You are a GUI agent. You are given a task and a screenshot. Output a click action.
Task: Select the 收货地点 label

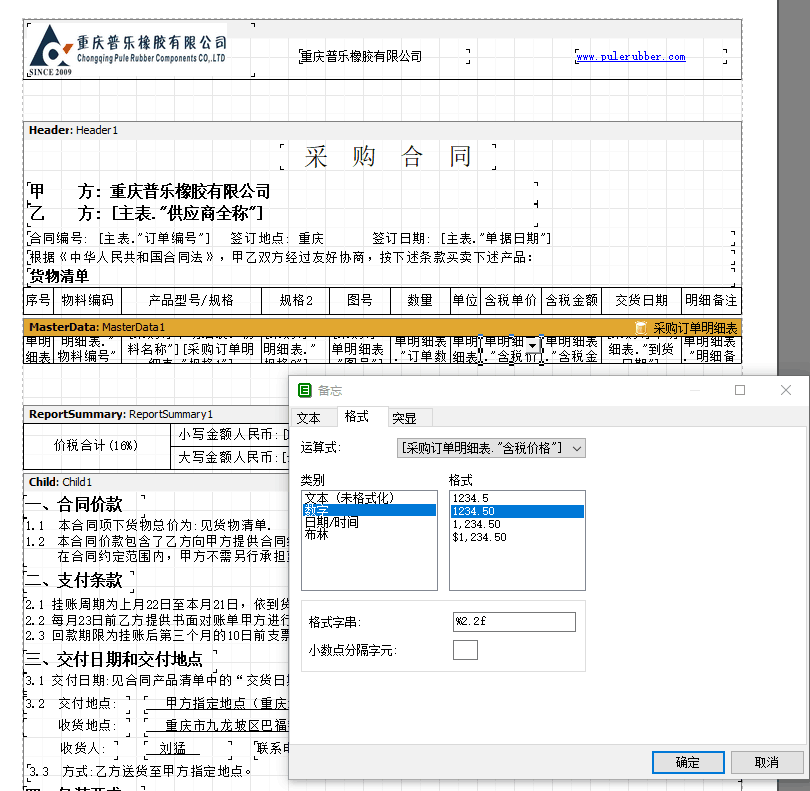(87, 725)
